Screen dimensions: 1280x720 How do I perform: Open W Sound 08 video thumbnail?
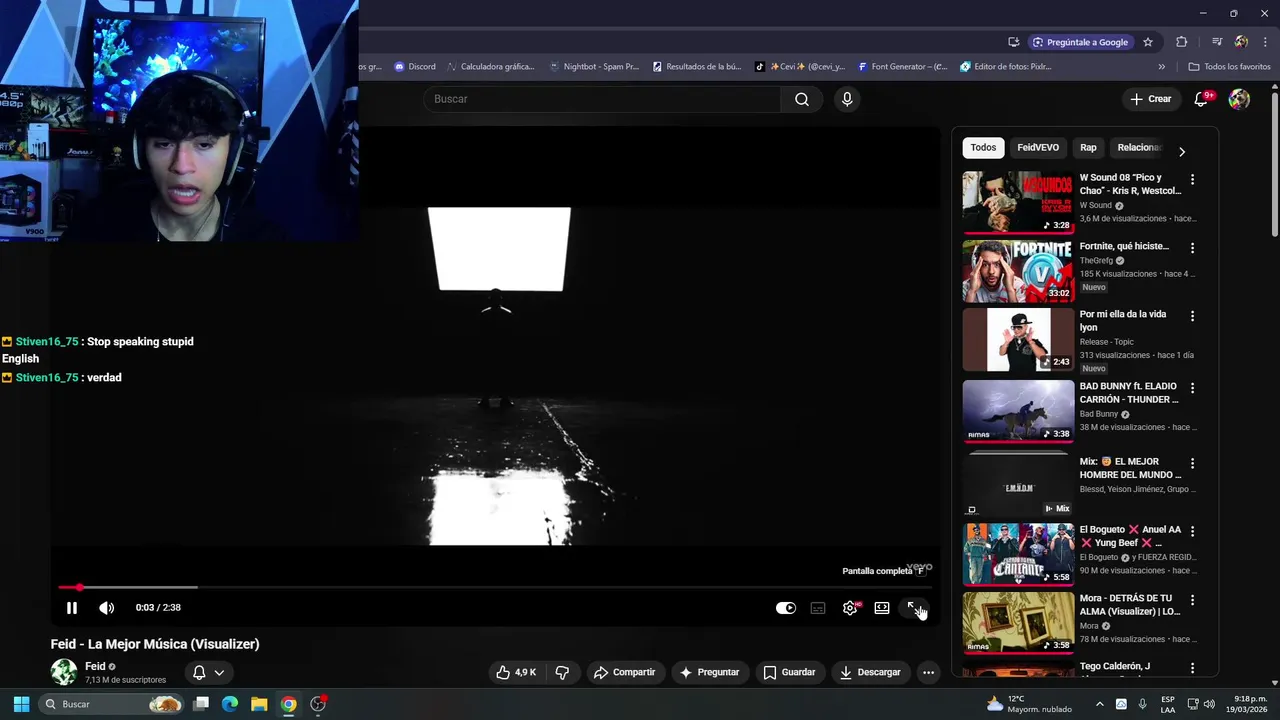(1018, 202)
